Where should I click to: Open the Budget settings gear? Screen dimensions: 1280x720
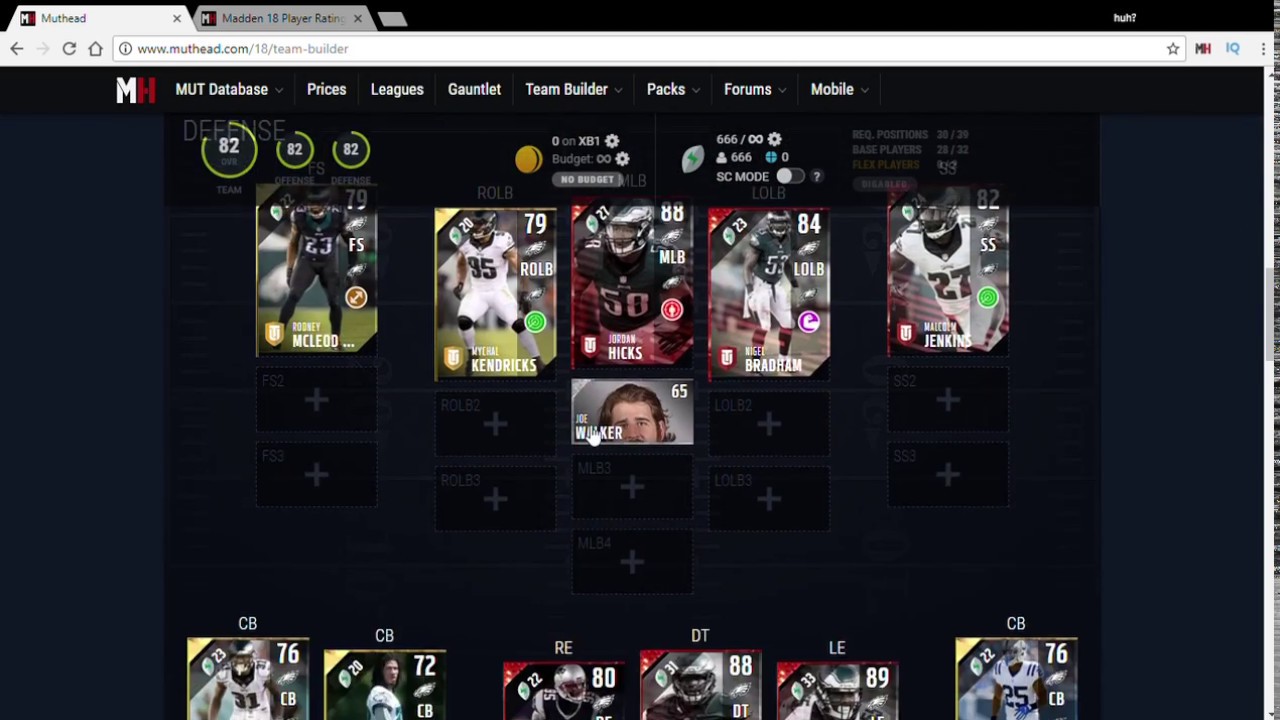click(x=622, y=159)
